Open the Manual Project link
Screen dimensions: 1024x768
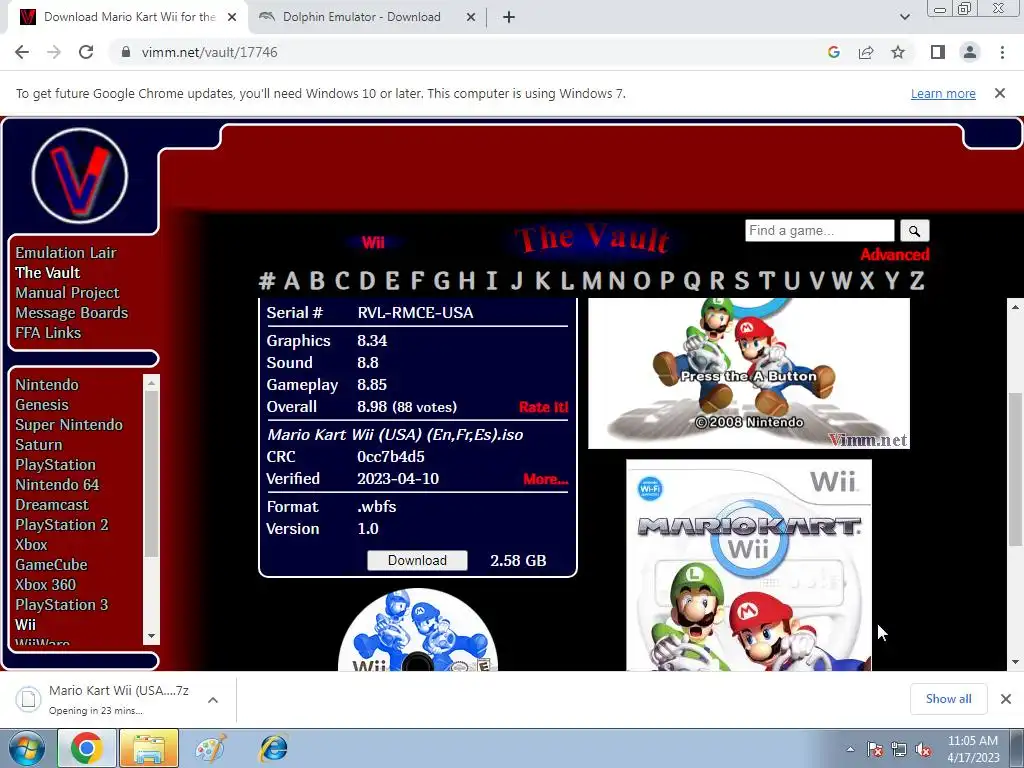click(67, 293)
